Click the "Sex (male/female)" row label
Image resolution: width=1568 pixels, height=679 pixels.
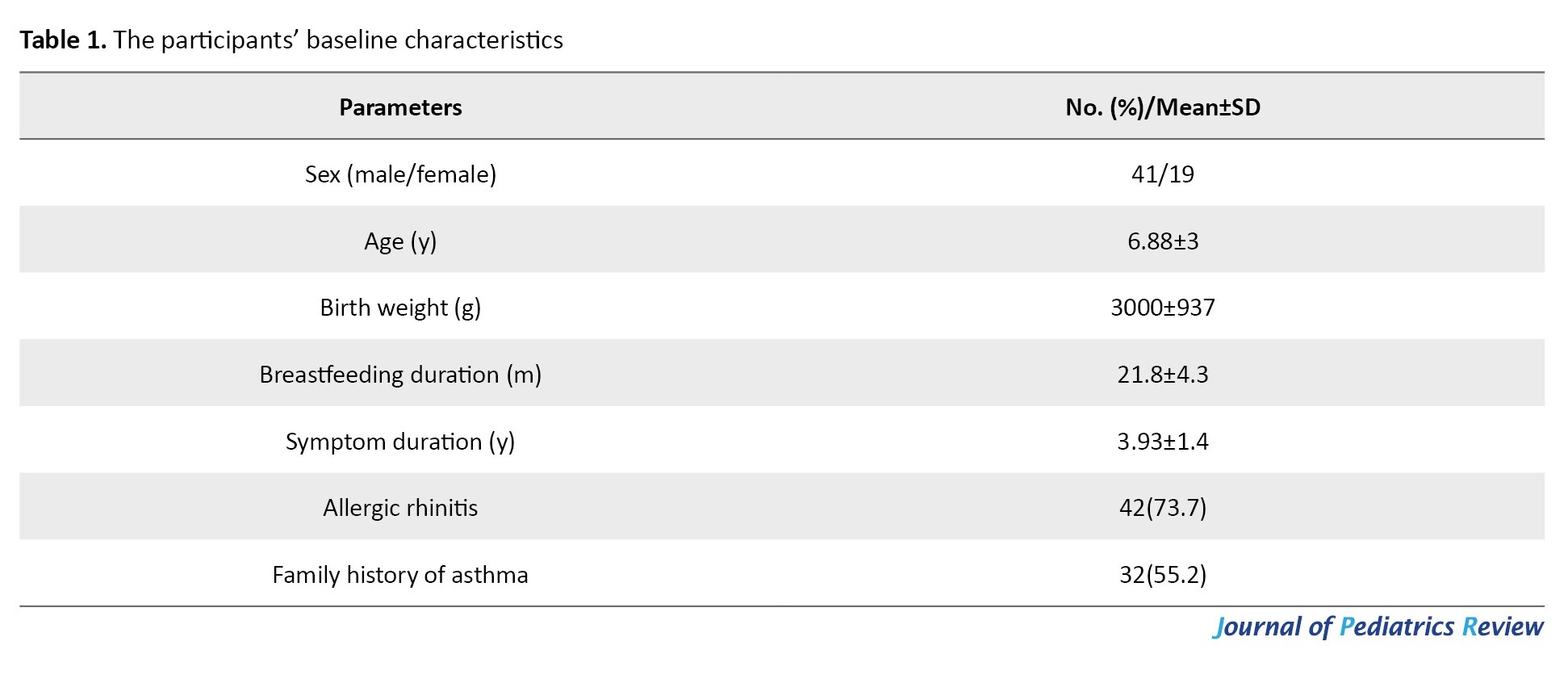coord(400,174)
